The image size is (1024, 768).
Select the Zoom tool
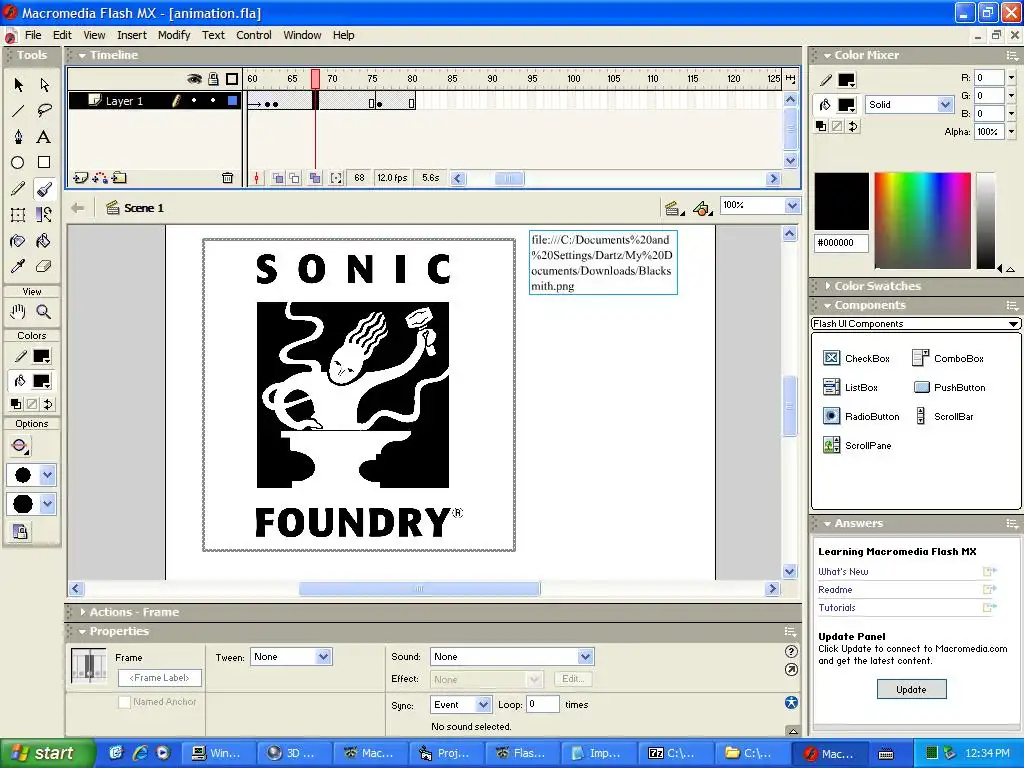click(x=44, y=312)
